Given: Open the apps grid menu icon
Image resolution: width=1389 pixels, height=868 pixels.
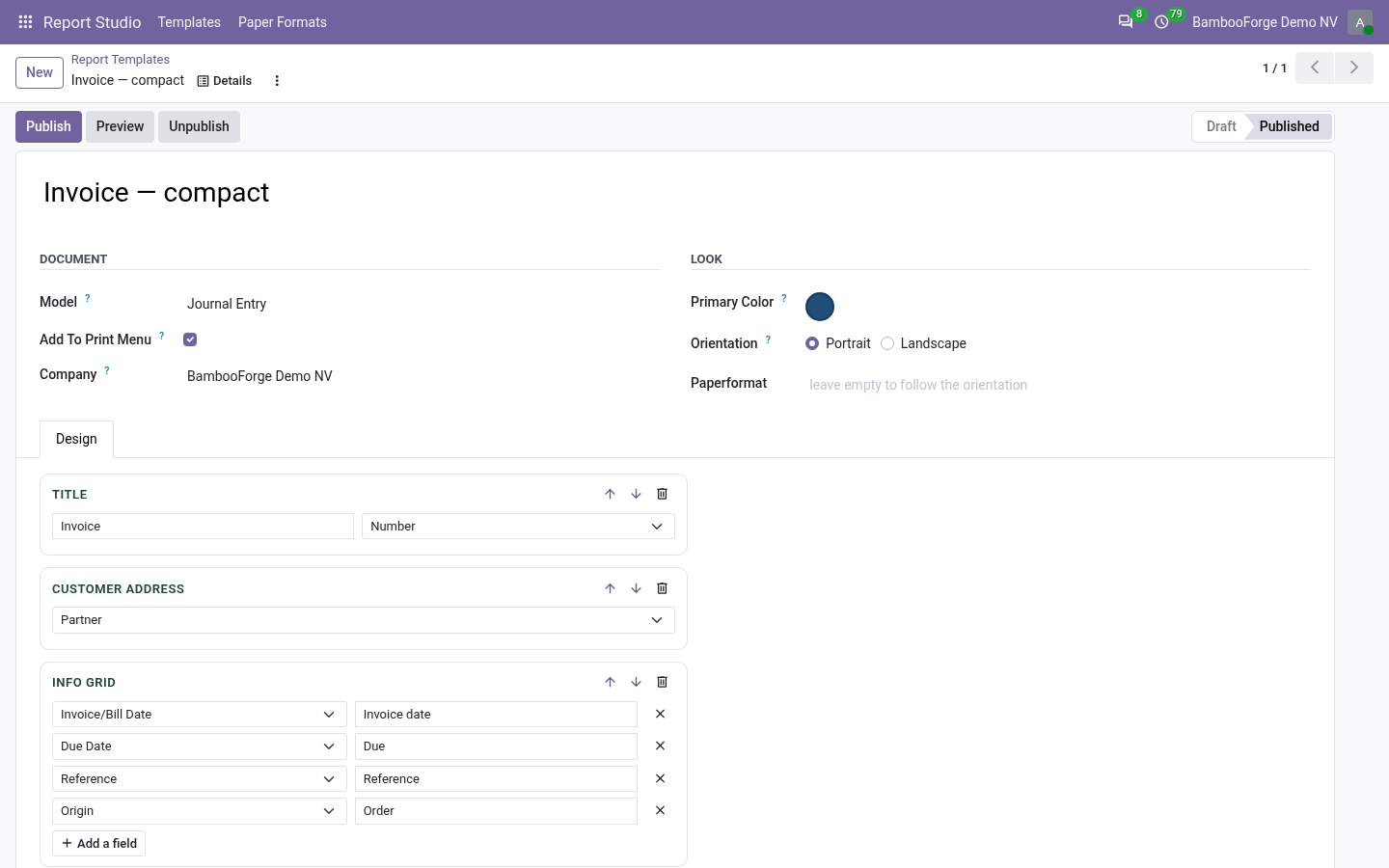Looking at the screenshot, I should click(x=26, y=21).
